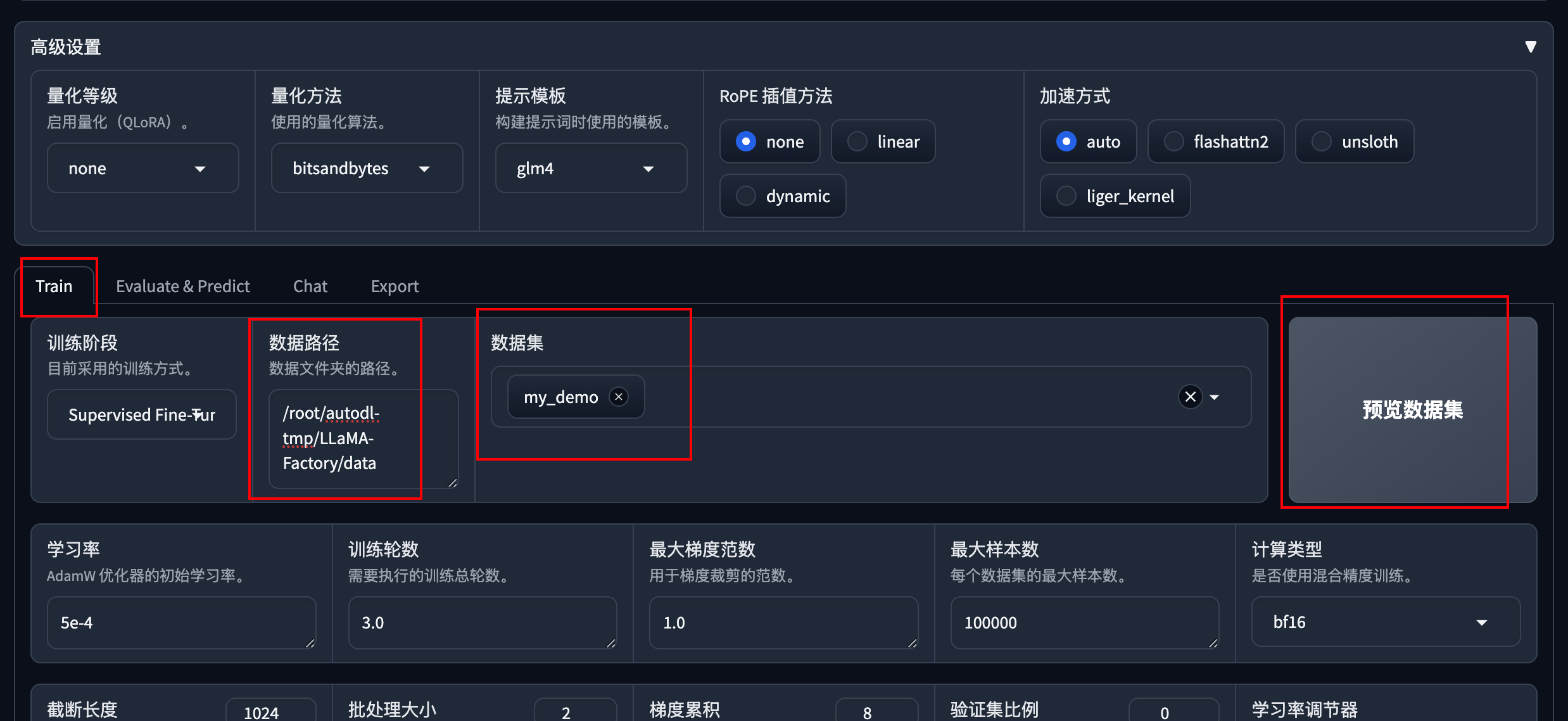Click the 学习率 input field
Screen dimensions: 1568x721
click(x=180, y=622)
